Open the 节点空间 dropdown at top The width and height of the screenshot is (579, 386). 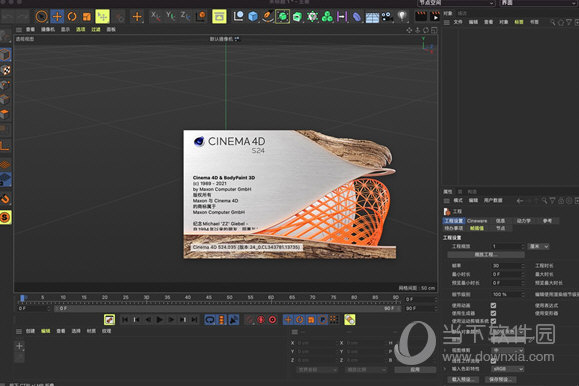(456, 3)
